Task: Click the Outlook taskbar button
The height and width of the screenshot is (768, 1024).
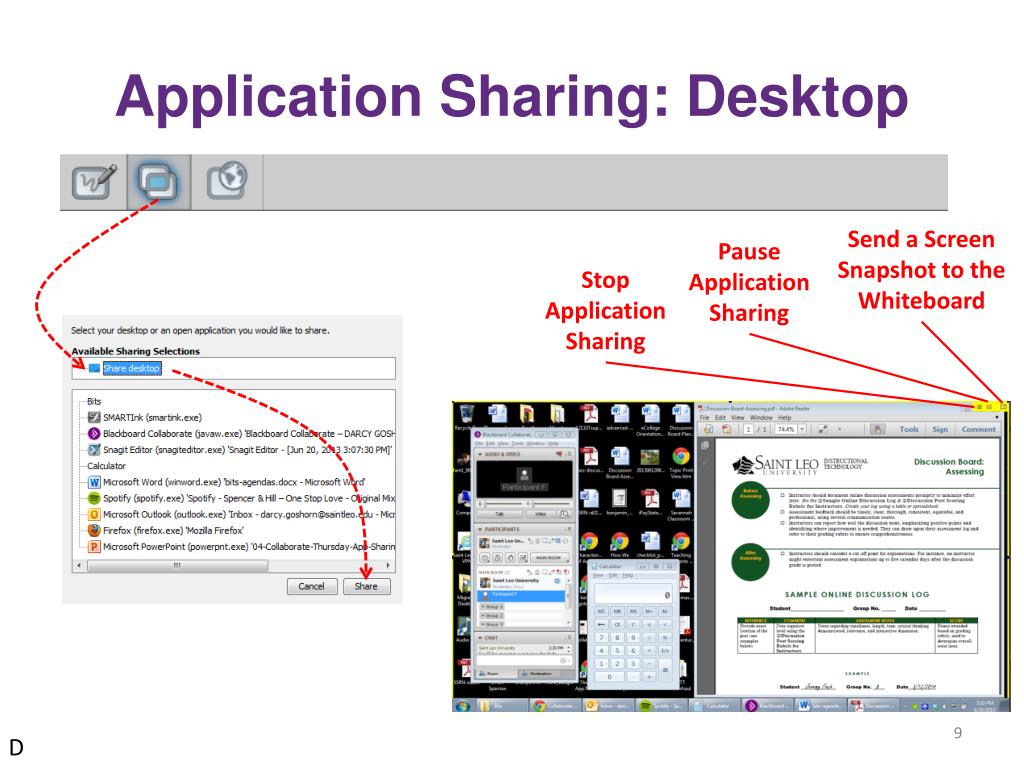Action: (x=608, y=706)
